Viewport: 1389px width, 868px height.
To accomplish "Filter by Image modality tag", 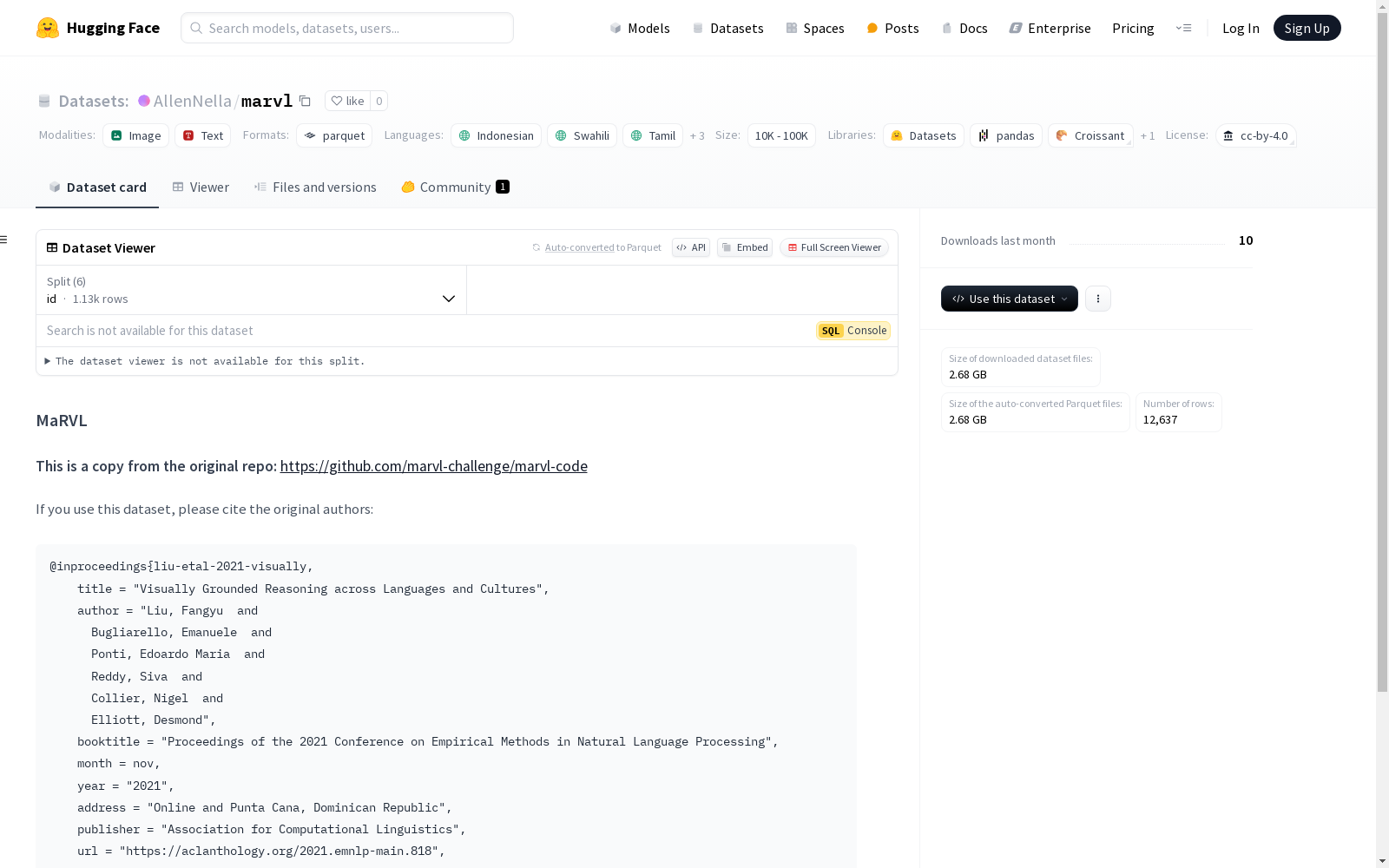I will tap(136, 135).
